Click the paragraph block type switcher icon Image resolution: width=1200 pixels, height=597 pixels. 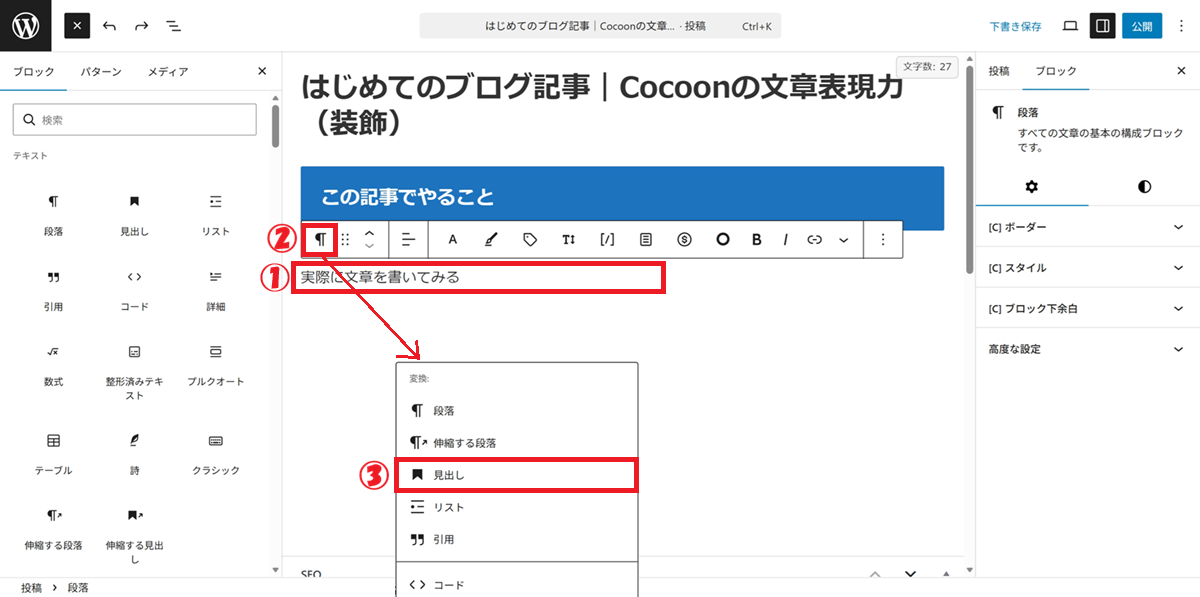point(320,239)
